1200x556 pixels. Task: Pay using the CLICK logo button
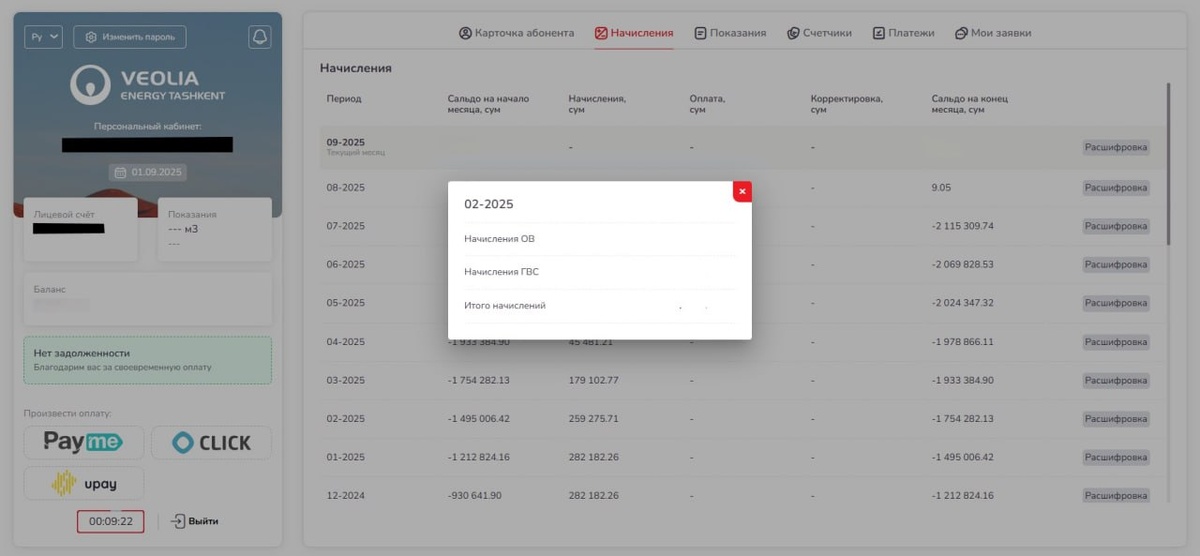pyautogui.click(x=211, y=442)
